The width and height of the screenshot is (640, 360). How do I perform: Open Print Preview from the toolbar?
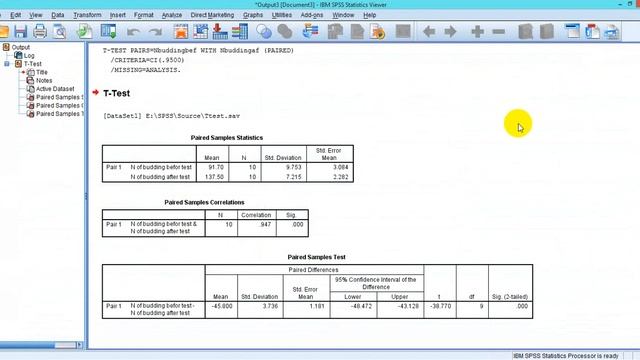click(60, 31)
